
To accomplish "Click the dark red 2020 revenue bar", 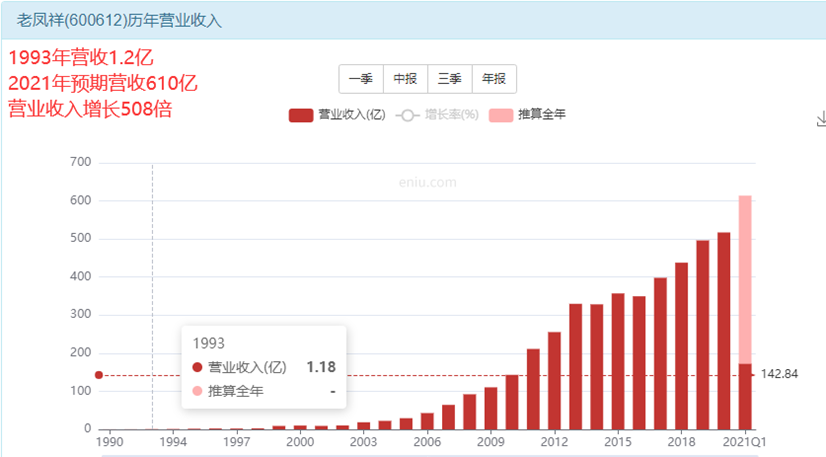I will point(724,331).
